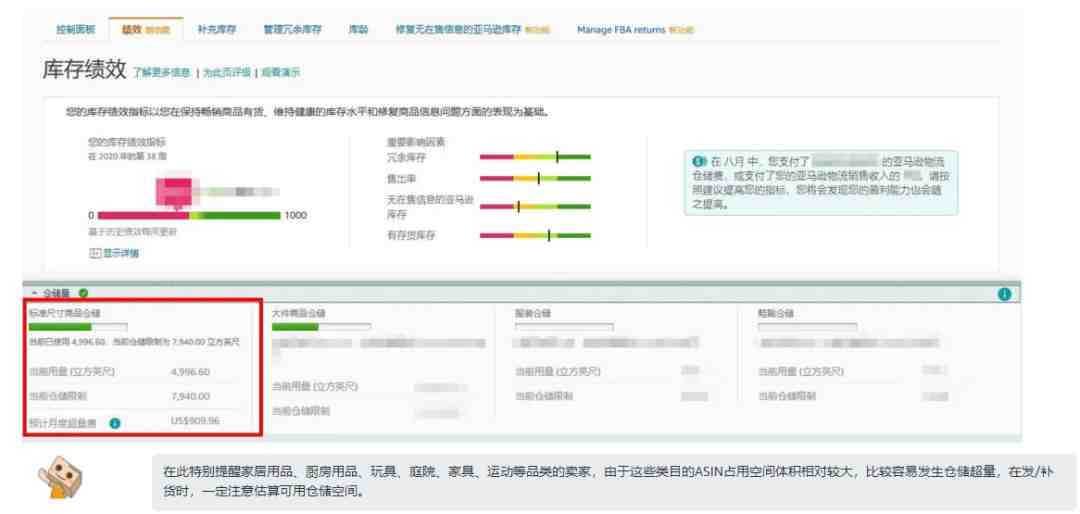Click the 重要影响因素 label
1080x514 pixels.
pos(415,142)
